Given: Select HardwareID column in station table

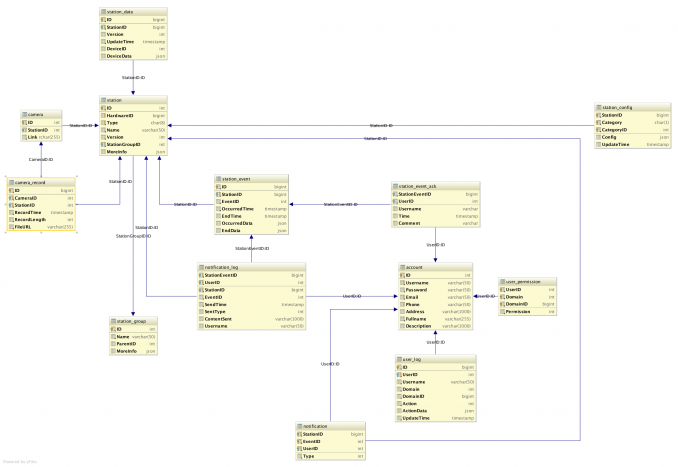Looking at the screenshot, I should (x=120, y=115).
